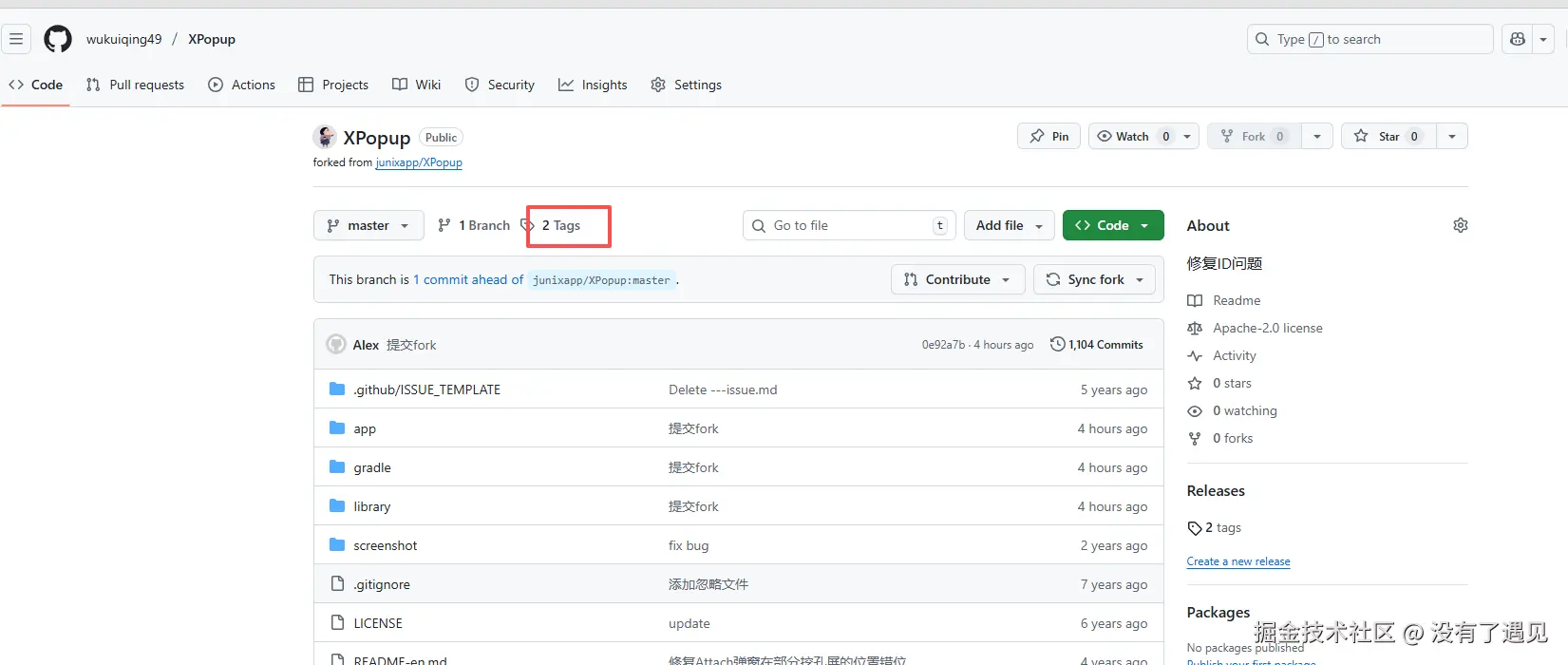Open the Add file dropdown
1568x665 pixels.
pyautogui.click(x=1010, y=225)
